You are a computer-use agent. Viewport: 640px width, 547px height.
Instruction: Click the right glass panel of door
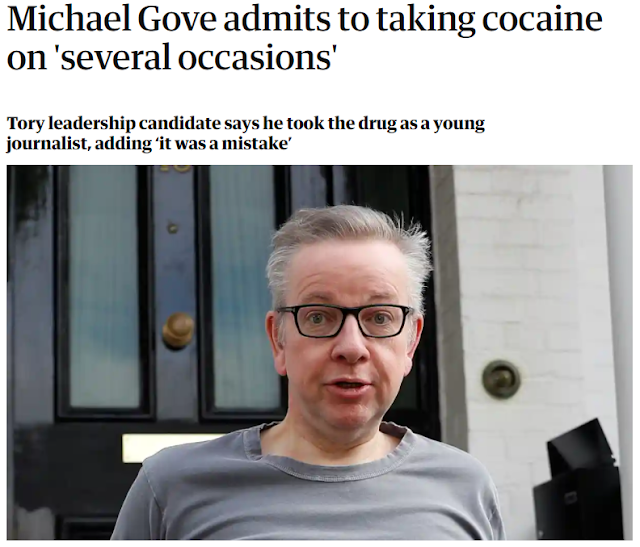(244, 287)
